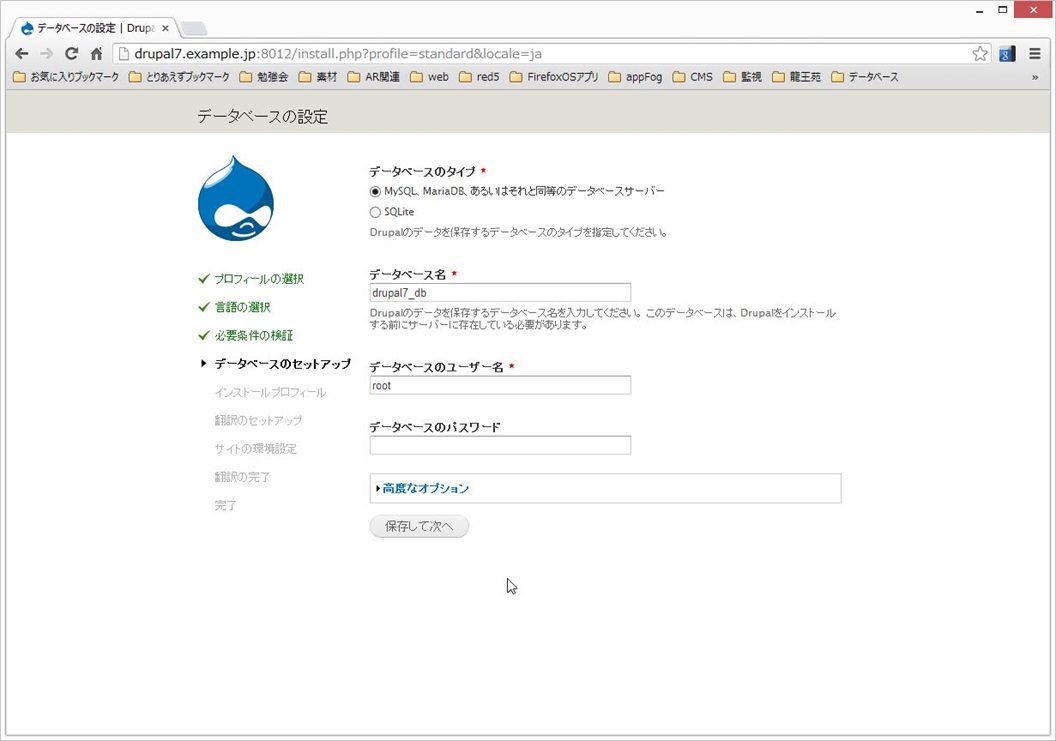This screenshot has height=741, width=1056.
Task: Expand 高度なオプション section
Action: pyautogui.click(x=425, y=488)
